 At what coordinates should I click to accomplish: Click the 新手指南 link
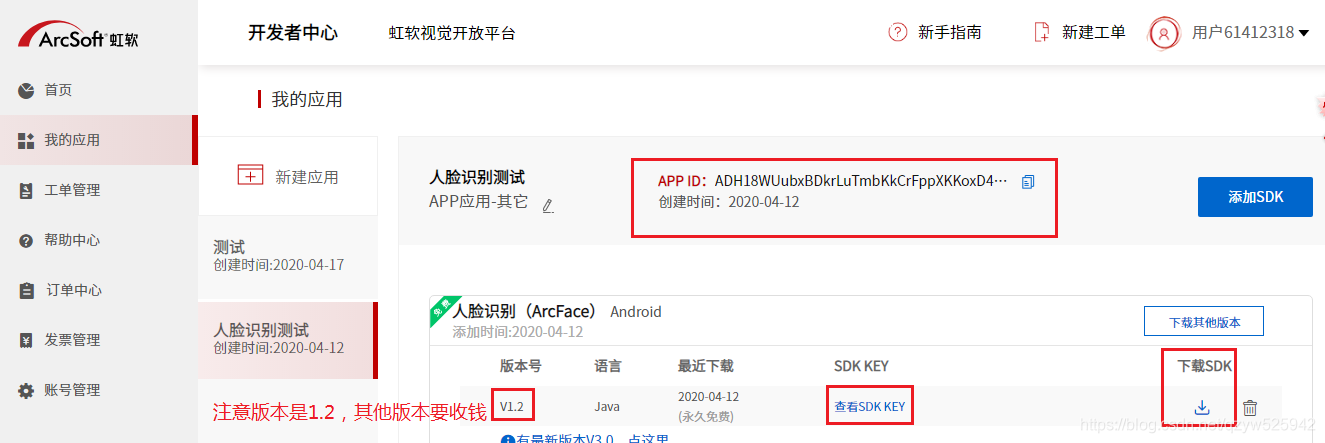[949, 32]
